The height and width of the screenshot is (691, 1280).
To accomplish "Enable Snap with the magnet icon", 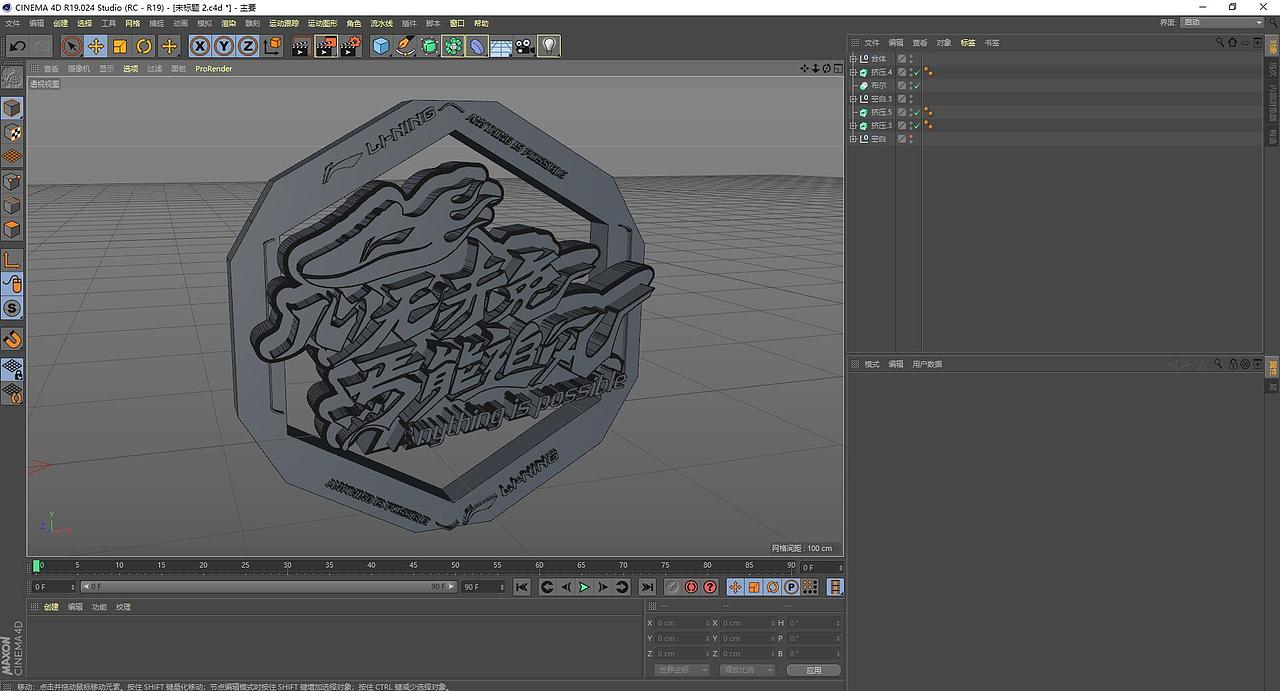I will [12, 339].
